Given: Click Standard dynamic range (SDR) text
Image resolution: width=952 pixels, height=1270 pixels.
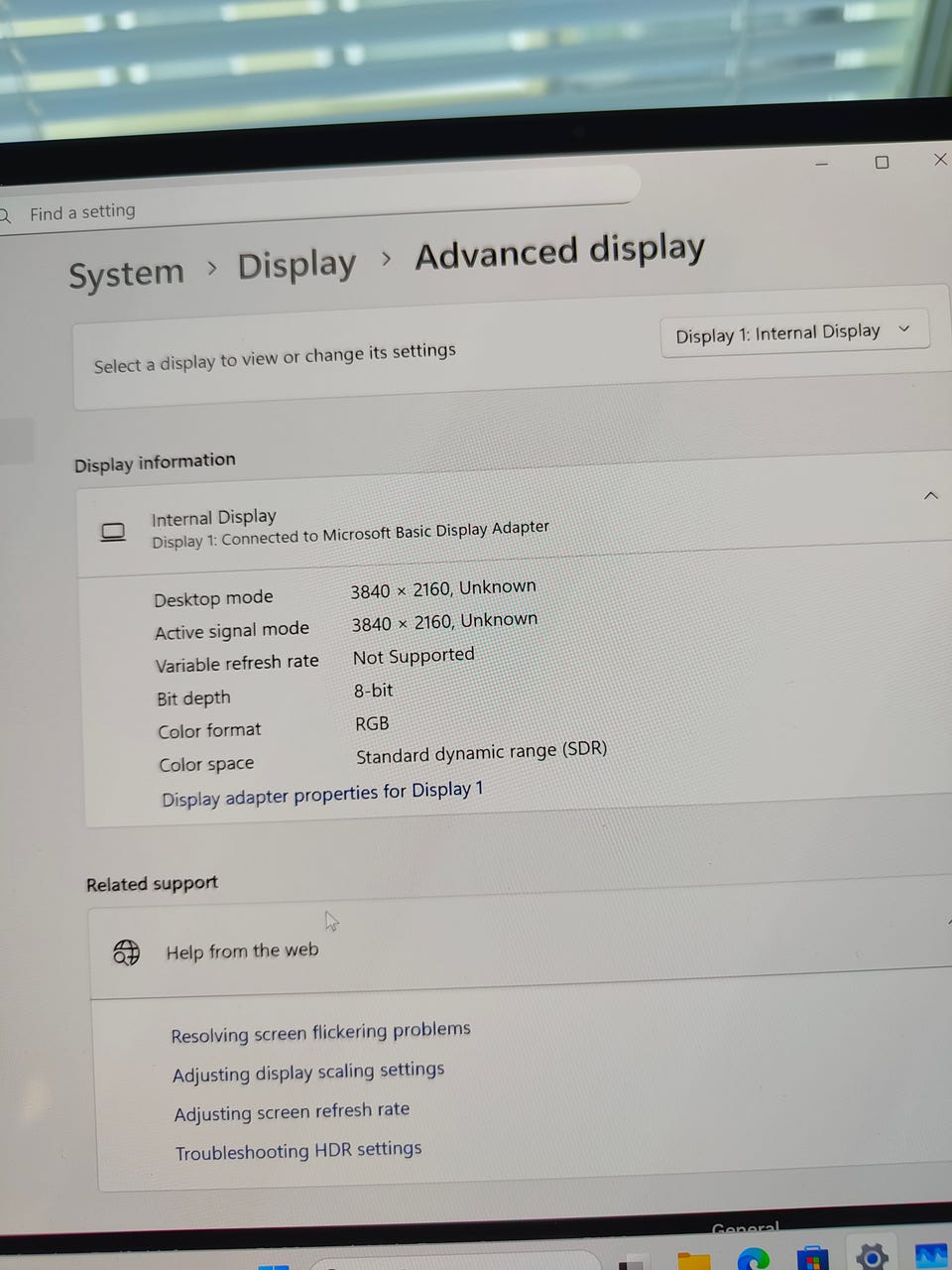Looking at the screenshot, I should point(481,752).
